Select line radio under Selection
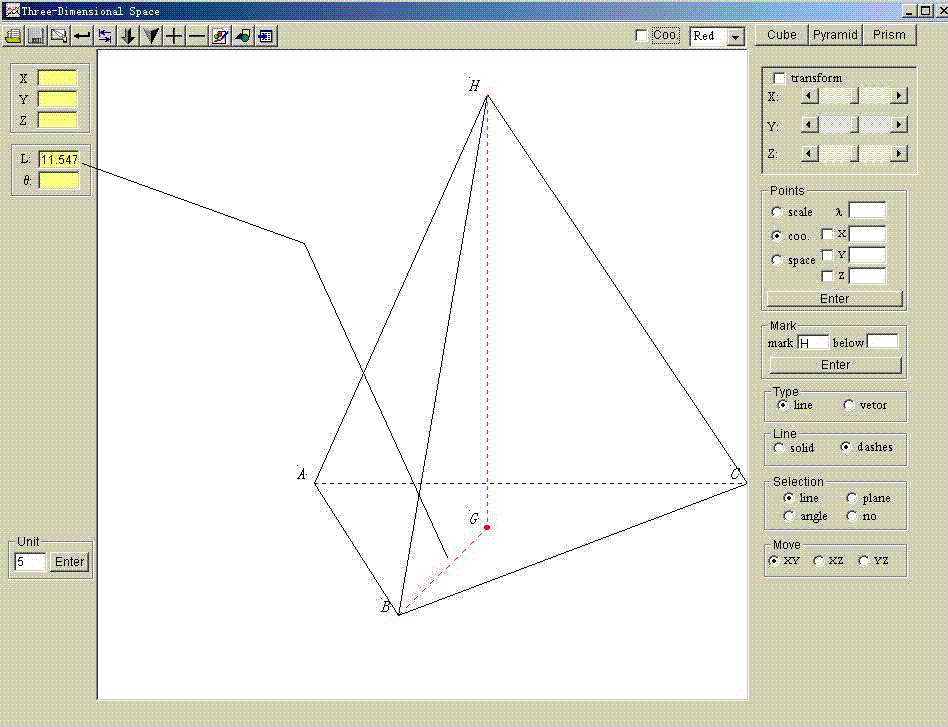 (788, 498)
